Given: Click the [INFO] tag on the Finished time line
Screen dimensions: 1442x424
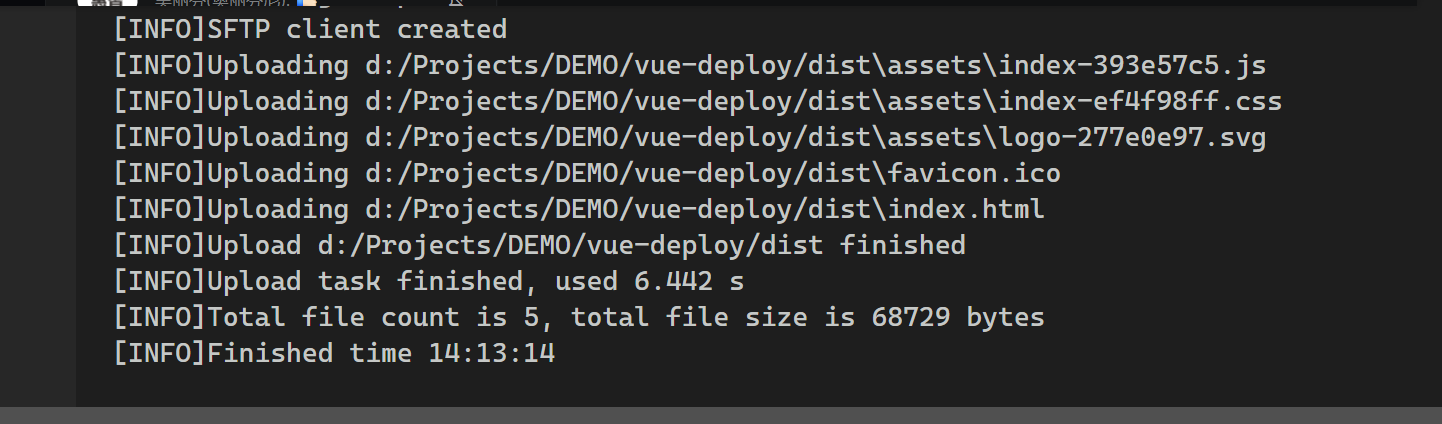Looking at the screenshot, I should (x=159, y=353).
